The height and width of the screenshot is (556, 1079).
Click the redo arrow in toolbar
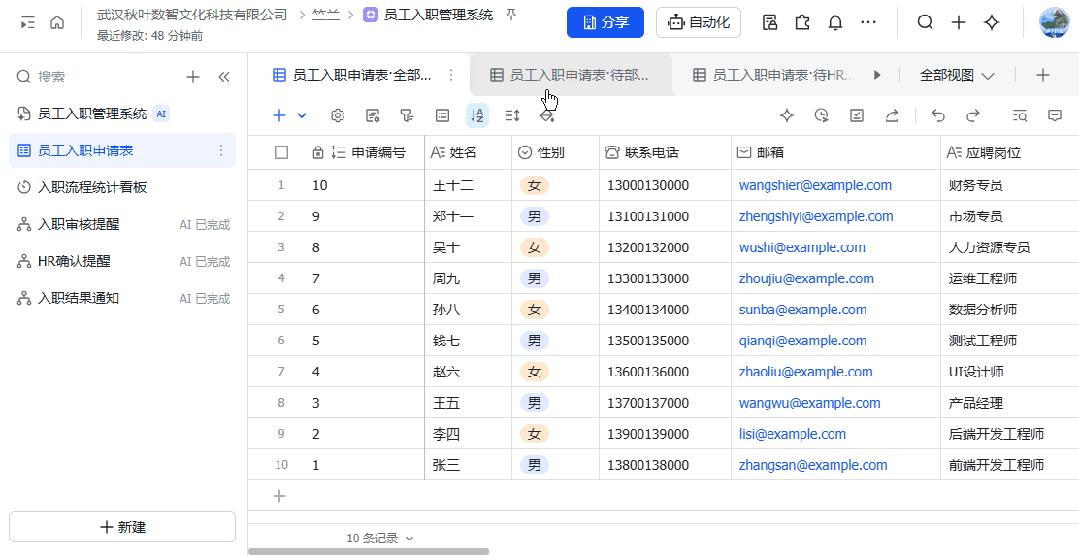(973, 116)
